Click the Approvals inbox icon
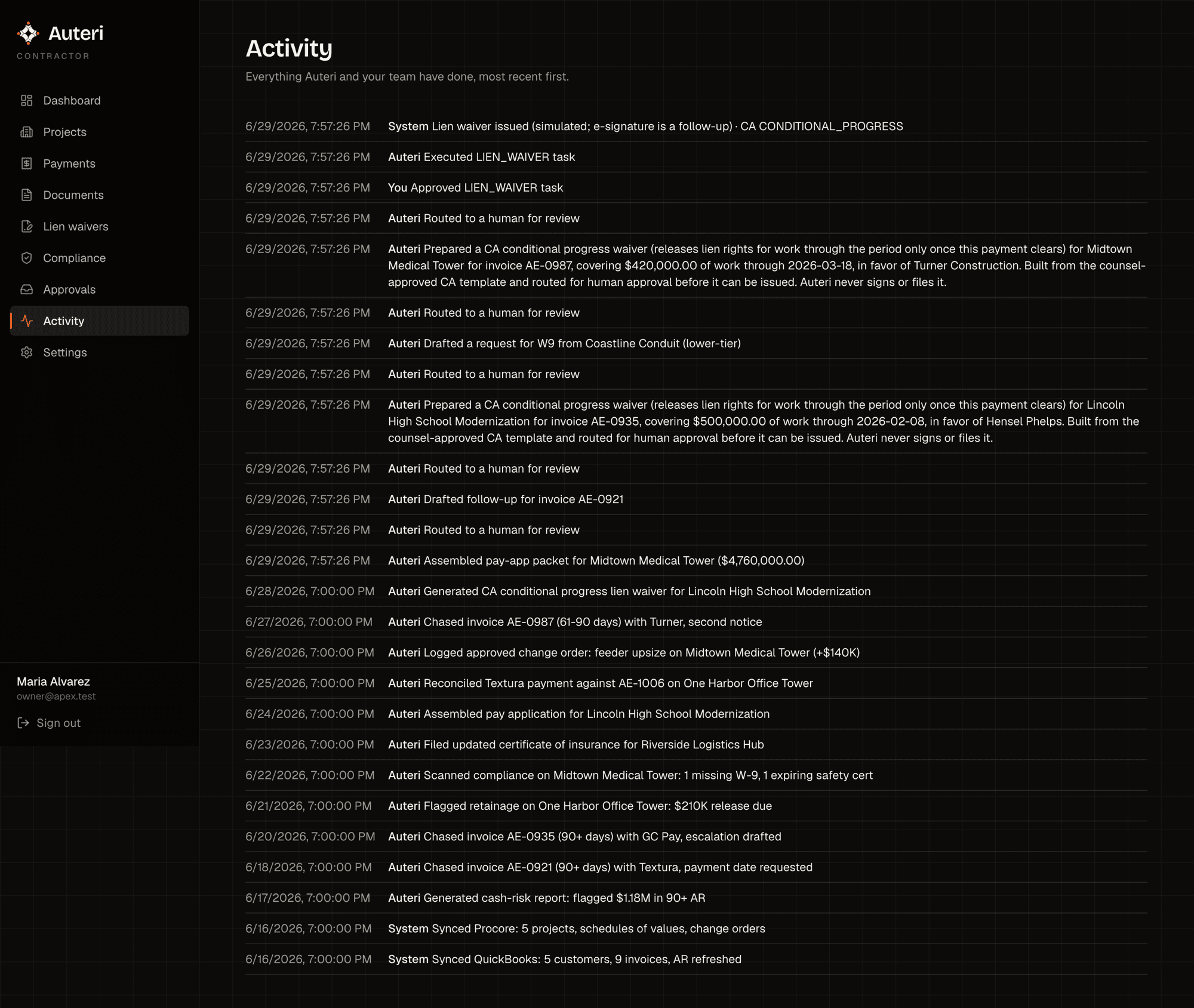This screenshot has width=1194, height=1008. [27, 289]
